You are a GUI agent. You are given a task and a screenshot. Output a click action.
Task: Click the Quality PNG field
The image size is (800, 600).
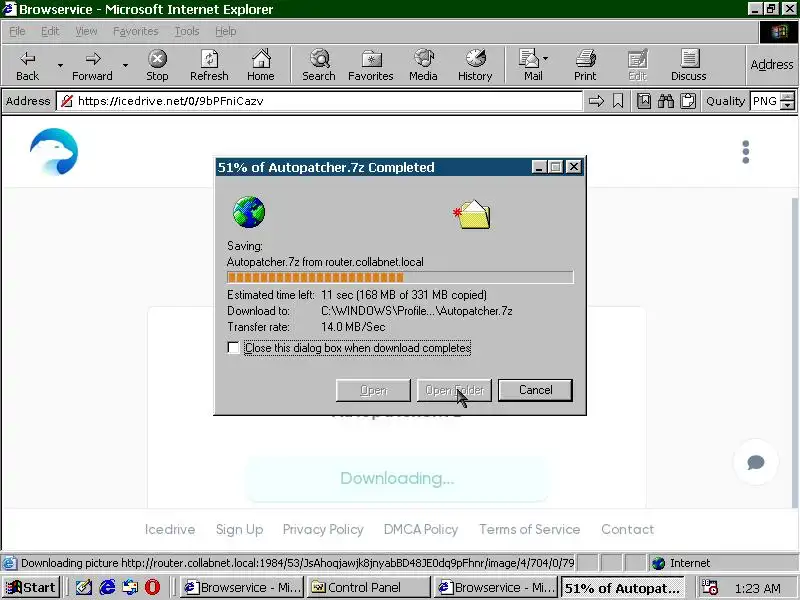click(765, 101)
